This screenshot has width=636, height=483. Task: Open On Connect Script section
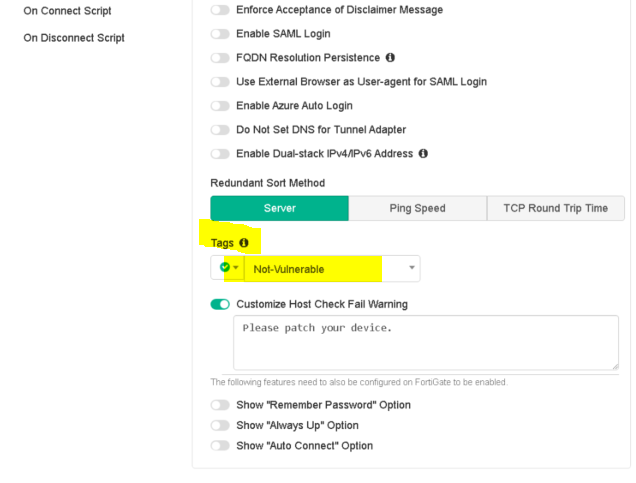[67, 11]
